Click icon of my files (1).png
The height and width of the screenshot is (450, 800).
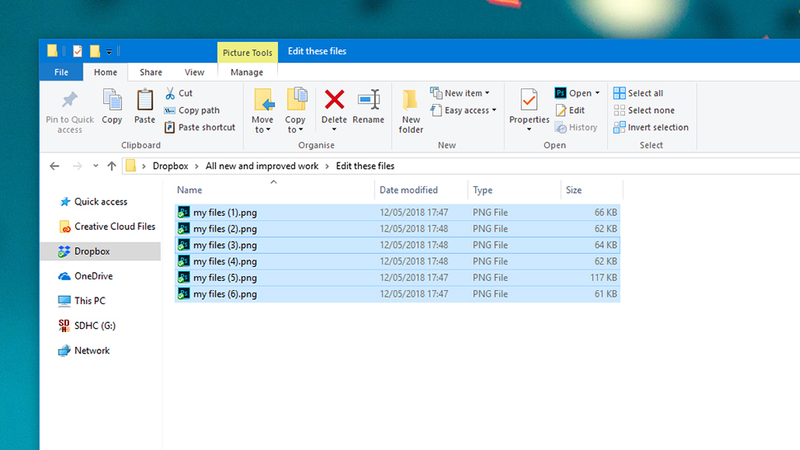(184, 212)
